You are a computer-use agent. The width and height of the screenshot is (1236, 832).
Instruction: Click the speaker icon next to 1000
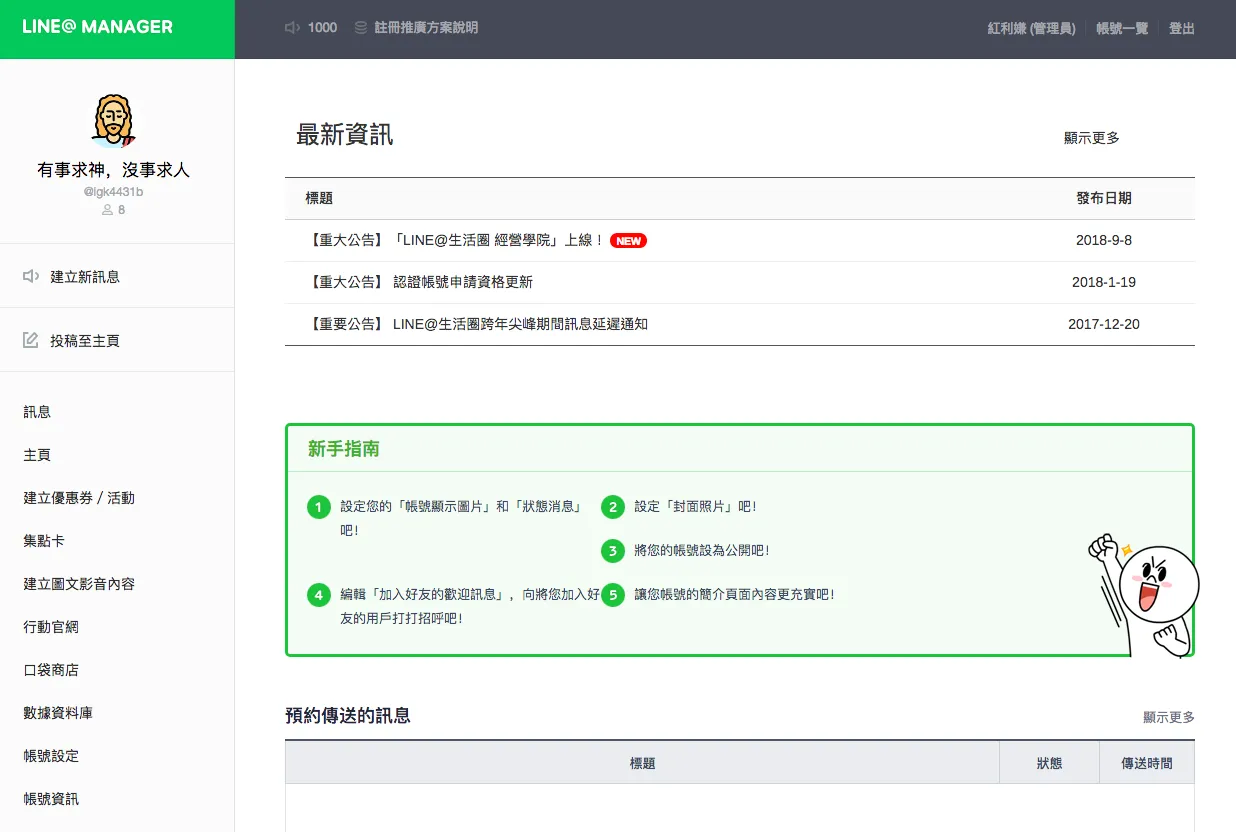(x=292, y=28)
